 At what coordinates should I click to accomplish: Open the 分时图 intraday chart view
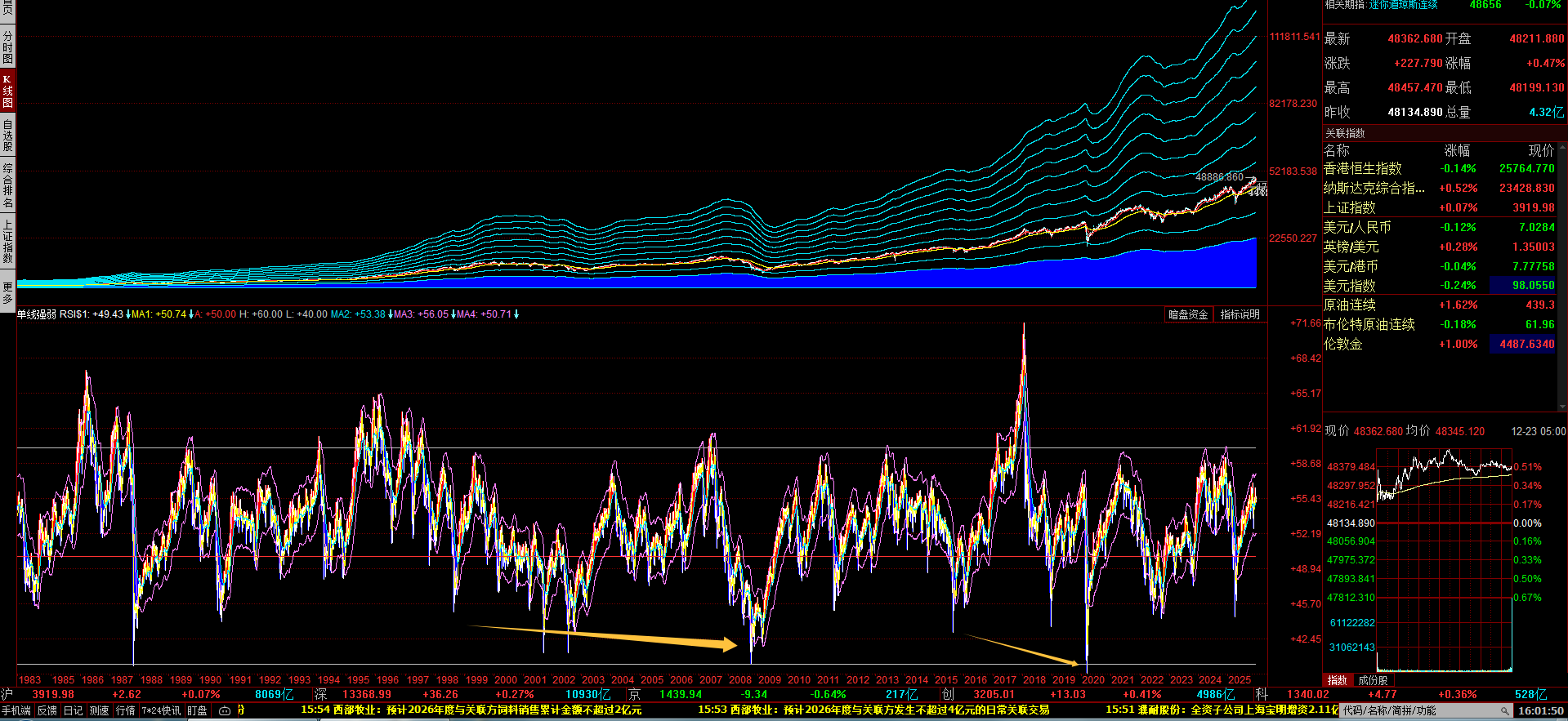(x=7, y=47)
